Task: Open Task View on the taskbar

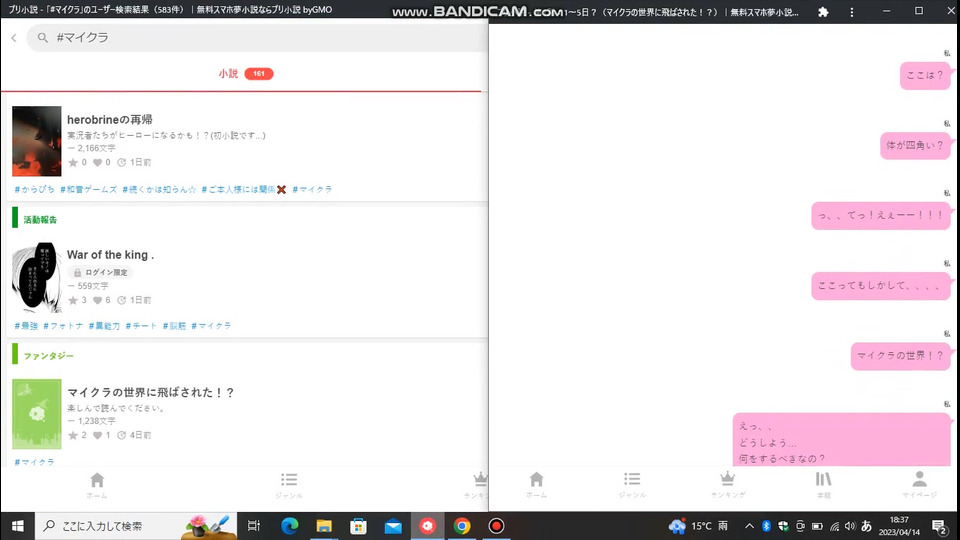Action: click(x=253, y=526)
